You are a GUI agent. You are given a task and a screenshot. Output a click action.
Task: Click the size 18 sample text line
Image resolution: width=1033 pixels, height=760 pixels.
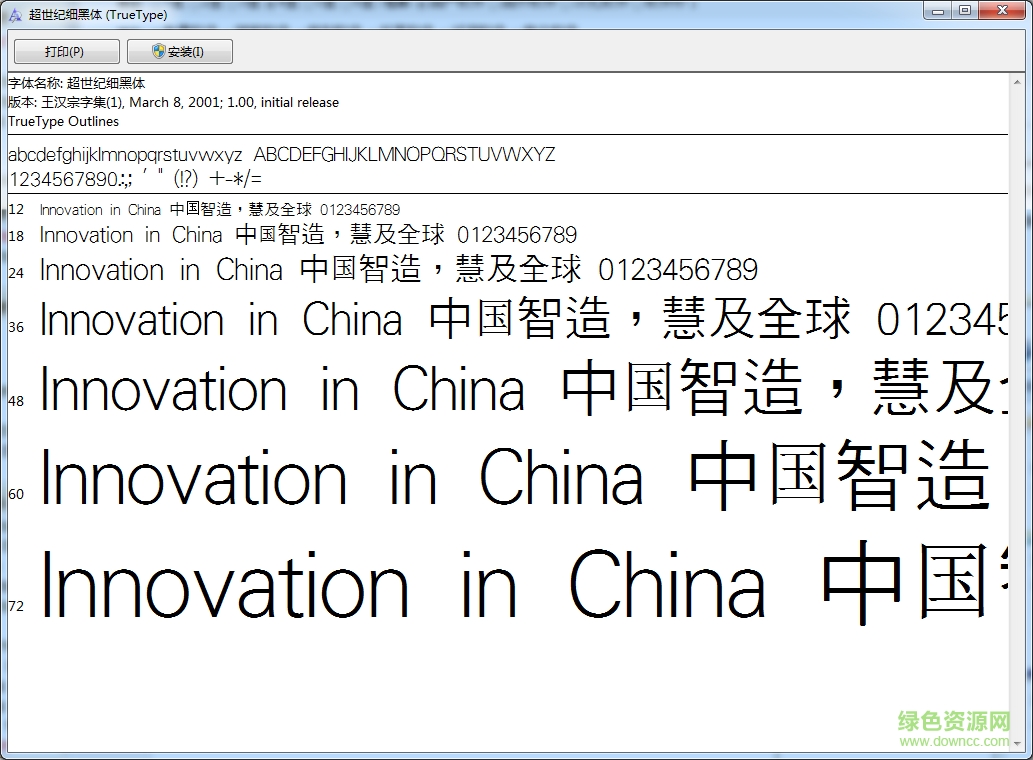[x=308, y=234]
